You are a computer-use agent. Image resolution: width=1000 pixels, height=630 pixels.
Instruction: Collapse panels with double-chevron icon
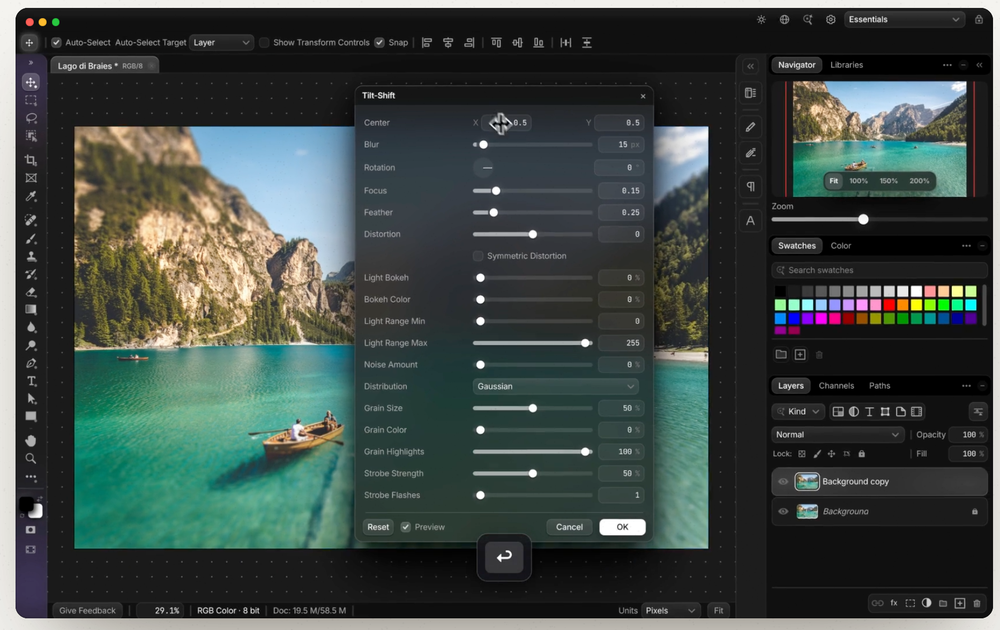point(979,65)
